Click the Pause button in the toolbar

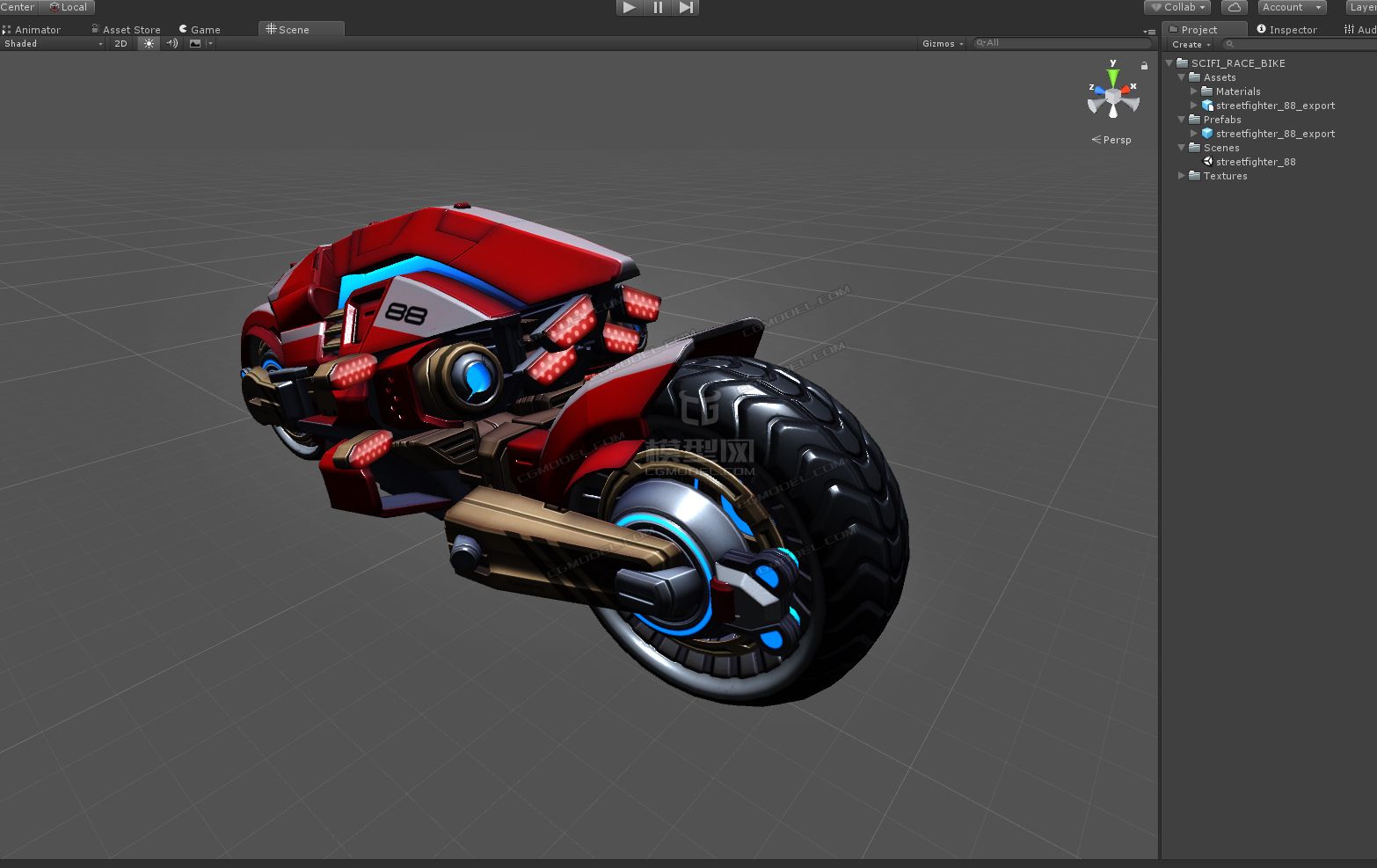(x=658, y=7)
